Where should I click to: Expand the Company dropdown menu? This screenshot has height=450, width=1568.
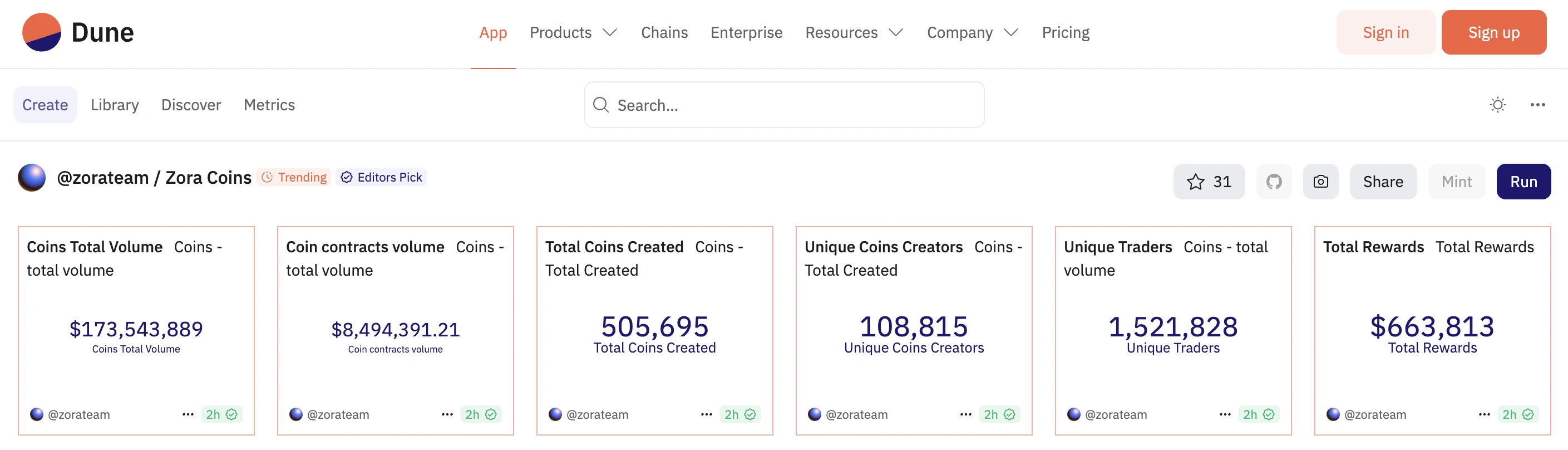tap(972, 32)
